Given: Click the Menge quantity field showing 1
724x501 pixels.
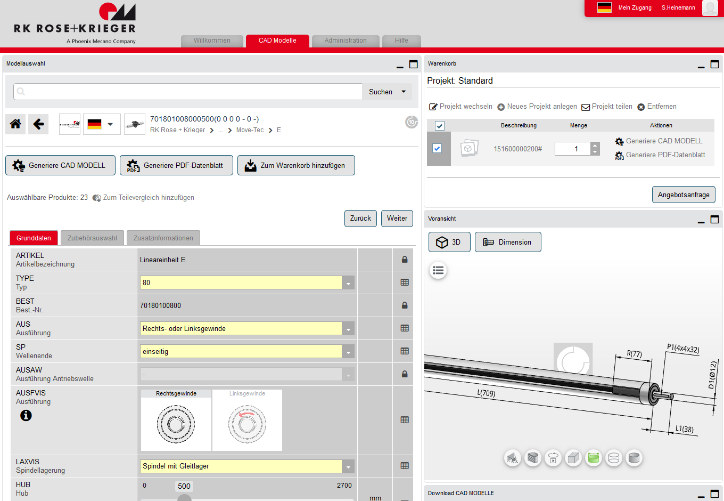Looking at the screenshot, I should pyautogui.click(x=573, y=149).
